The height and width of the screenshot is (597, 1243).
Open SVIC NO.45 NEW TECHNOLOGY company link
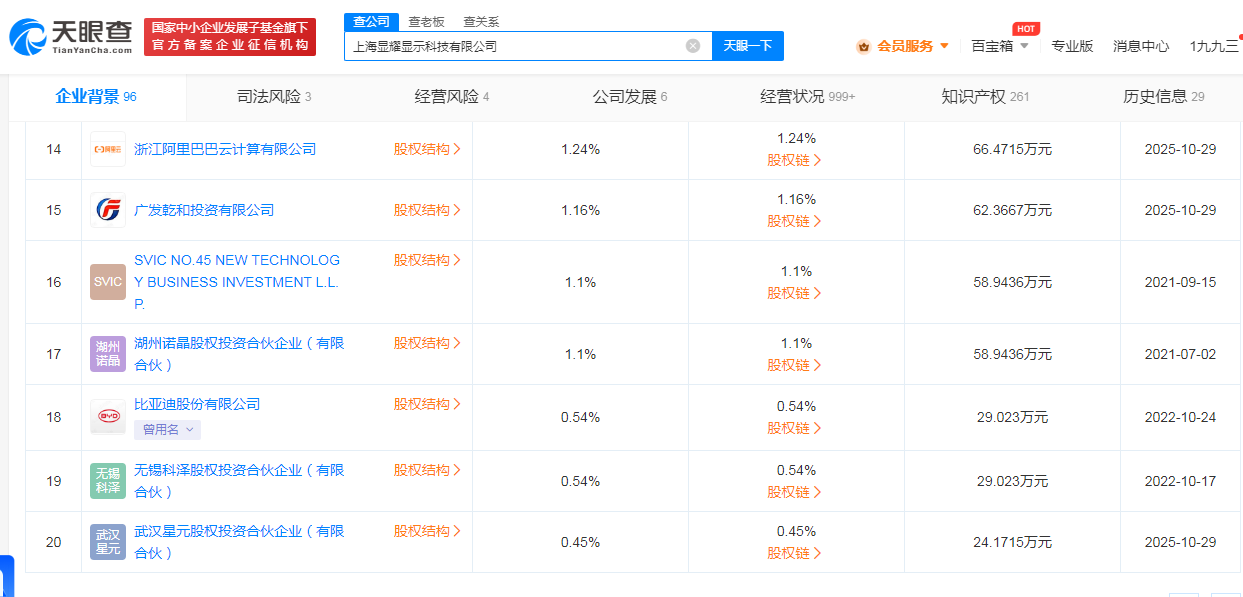[x=237, y=282]
